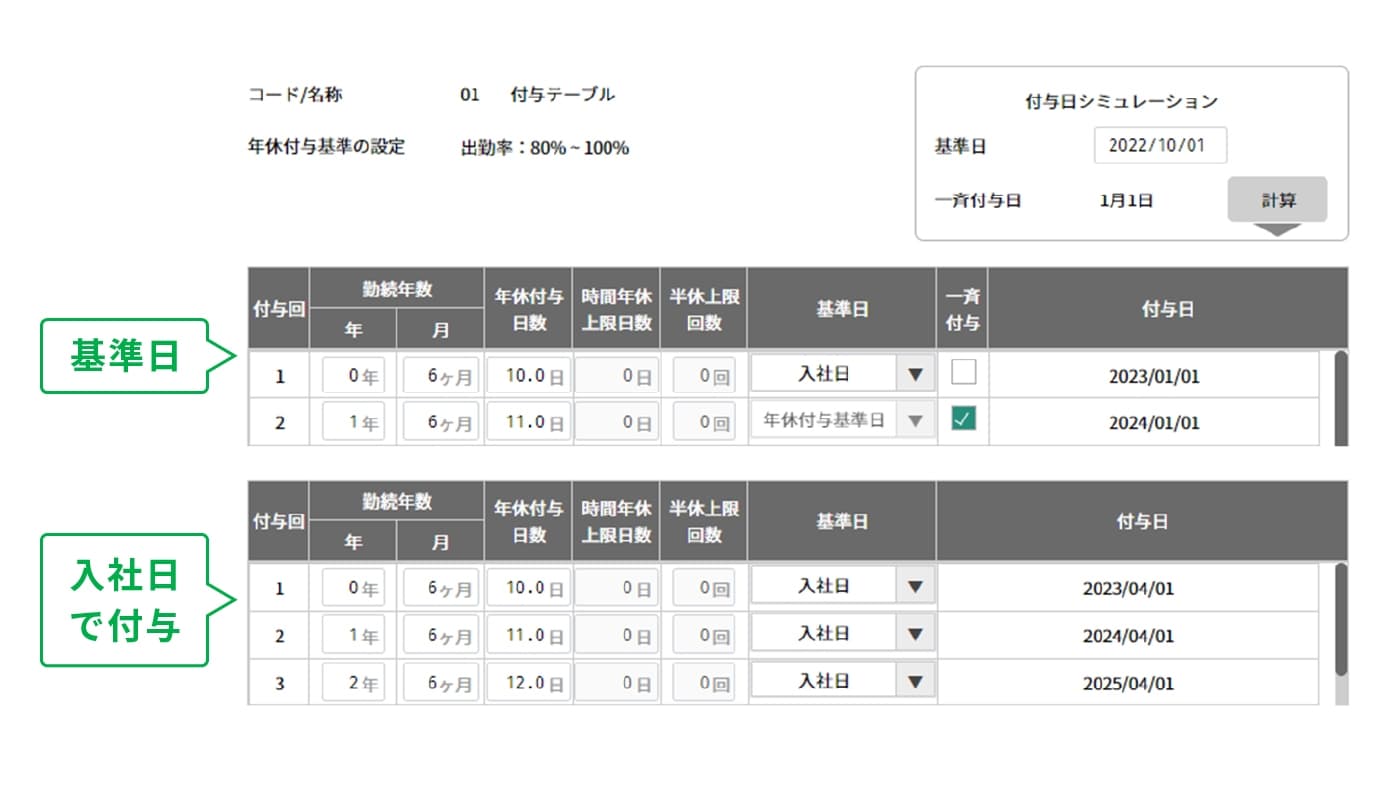Open 入社日 dropdown in upper table row 1
Image resolution: width=1400 pixels, height=786 pixels.
click(x=843, y=374)
